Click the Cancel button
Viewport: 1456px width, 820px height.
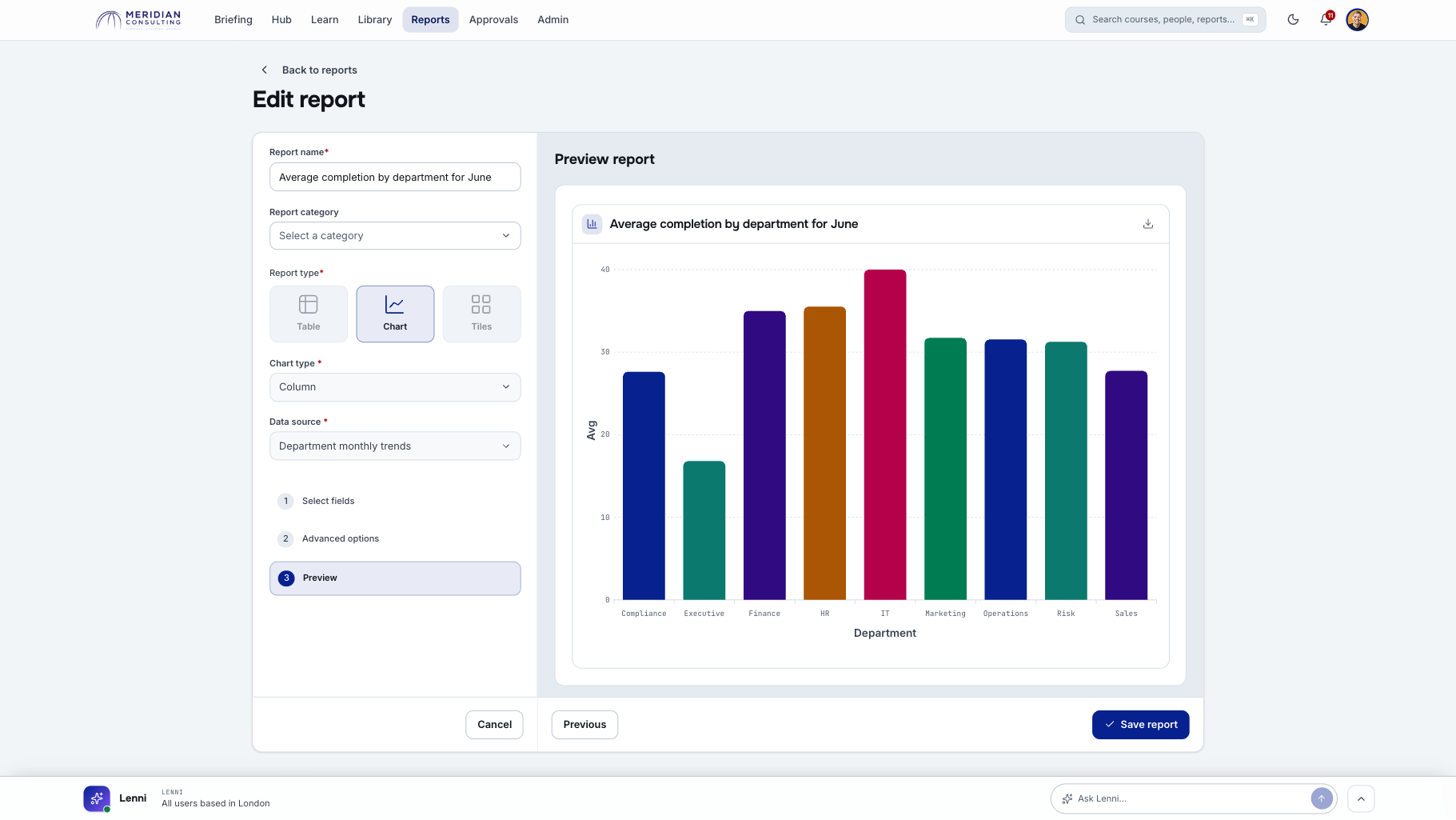494,725
